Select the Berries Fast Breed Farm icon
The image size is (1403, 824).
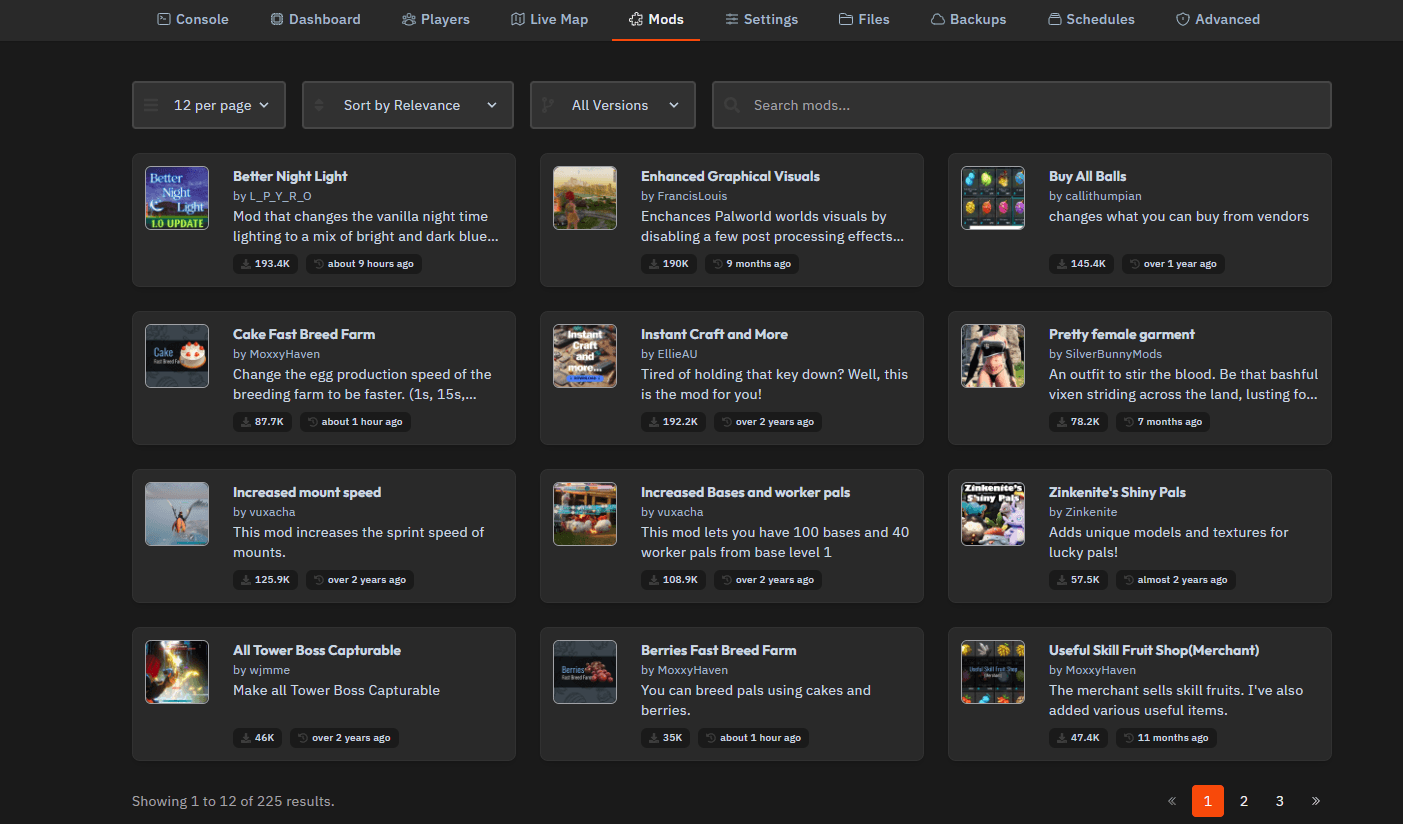coord(585,672)
